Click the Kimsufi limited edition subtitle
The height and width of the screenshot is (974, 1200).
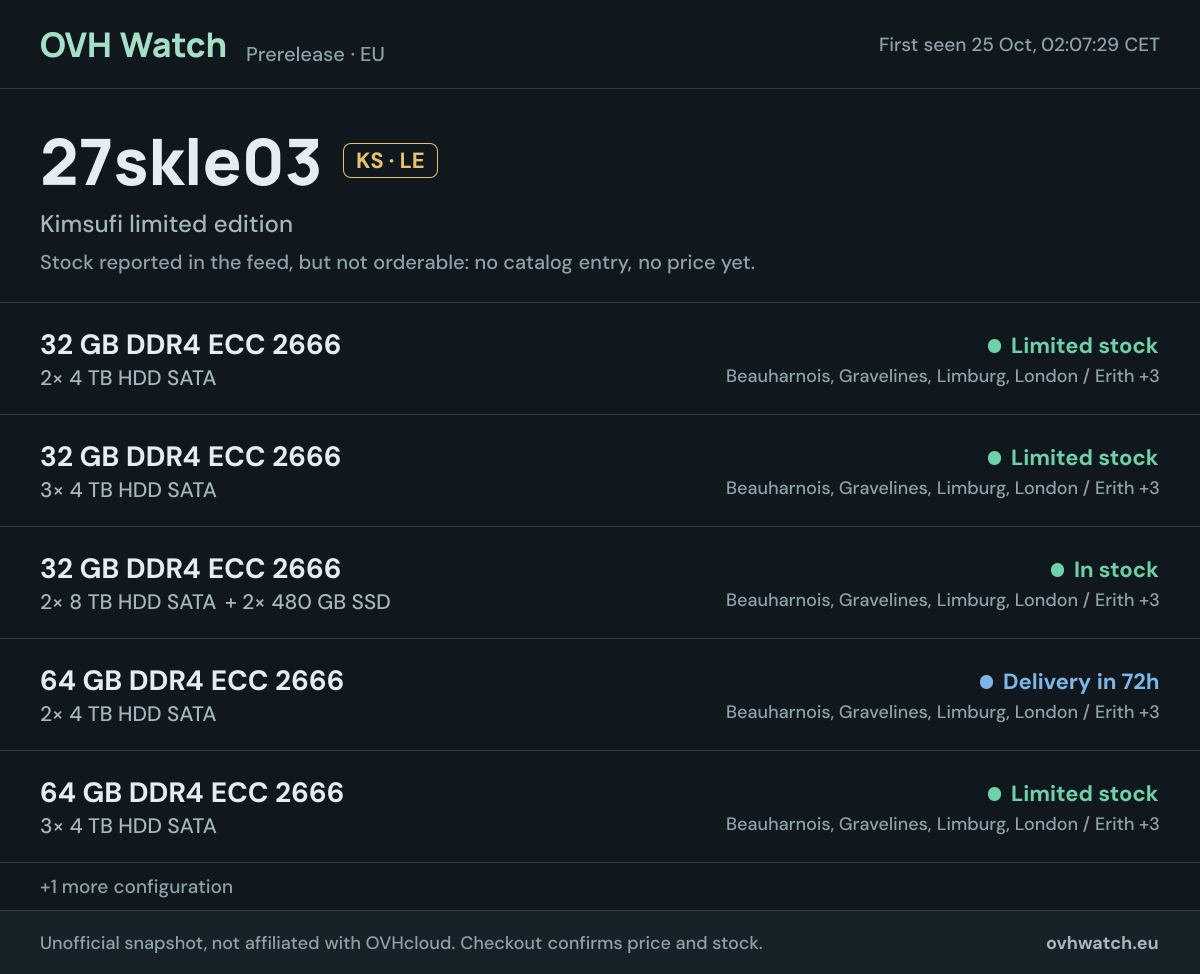click(x=166, y=224)
